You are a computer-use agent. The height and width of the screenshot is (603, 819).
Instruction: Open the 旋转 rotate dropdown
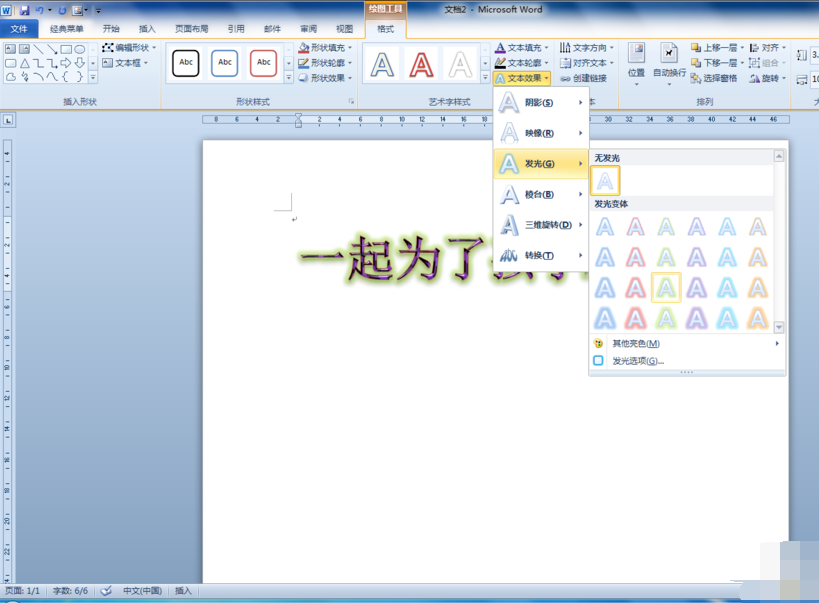tap(768, 78)
